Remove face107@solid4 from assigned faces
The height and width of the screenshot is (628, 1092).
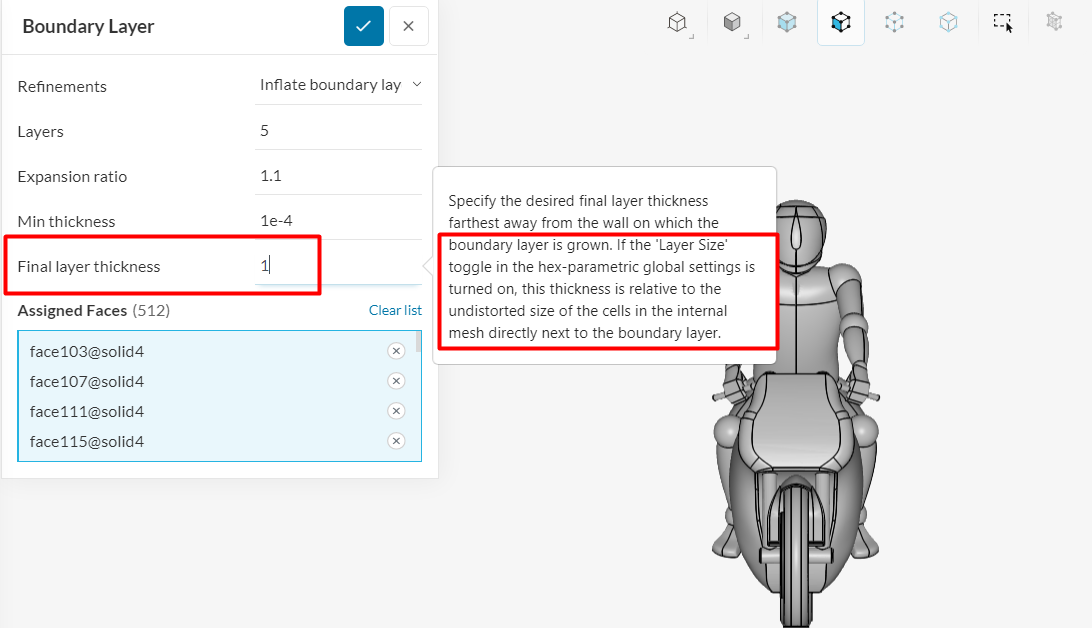[x=396, y=381]
